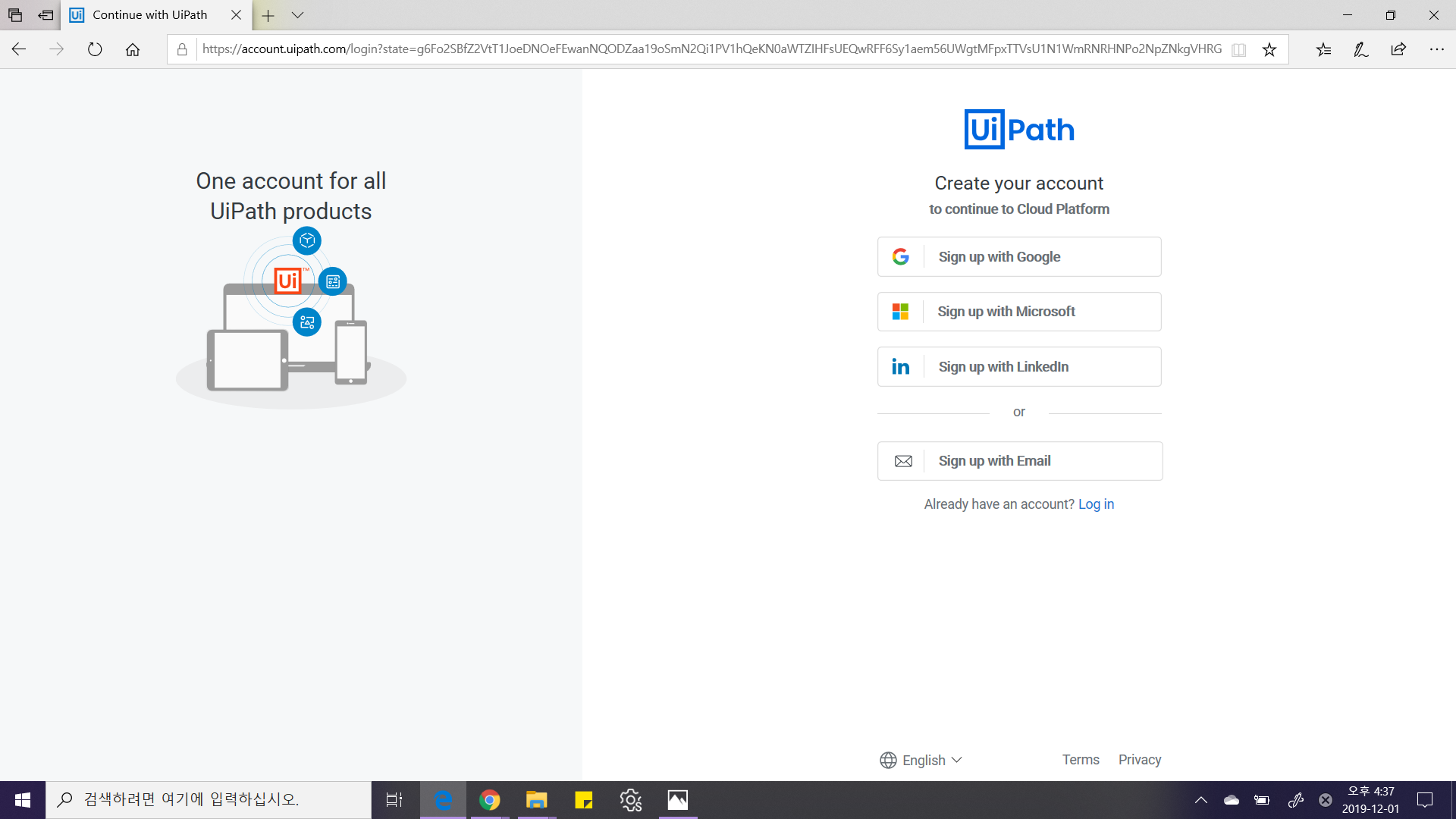Open browser Settings and more menu
This screenshot has height=819, width=1456.
coord(1436,49)
